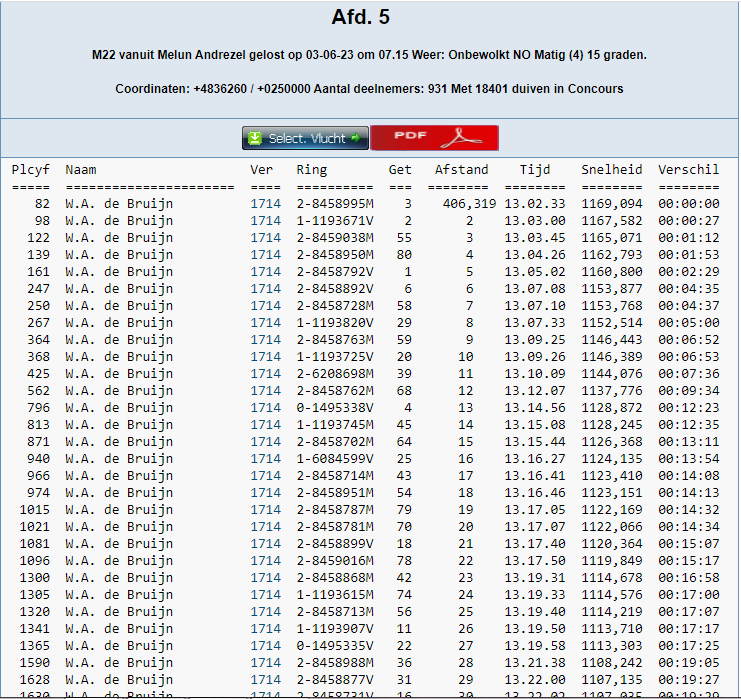Open the red PDF export button
741x699 pixels.
434,138
